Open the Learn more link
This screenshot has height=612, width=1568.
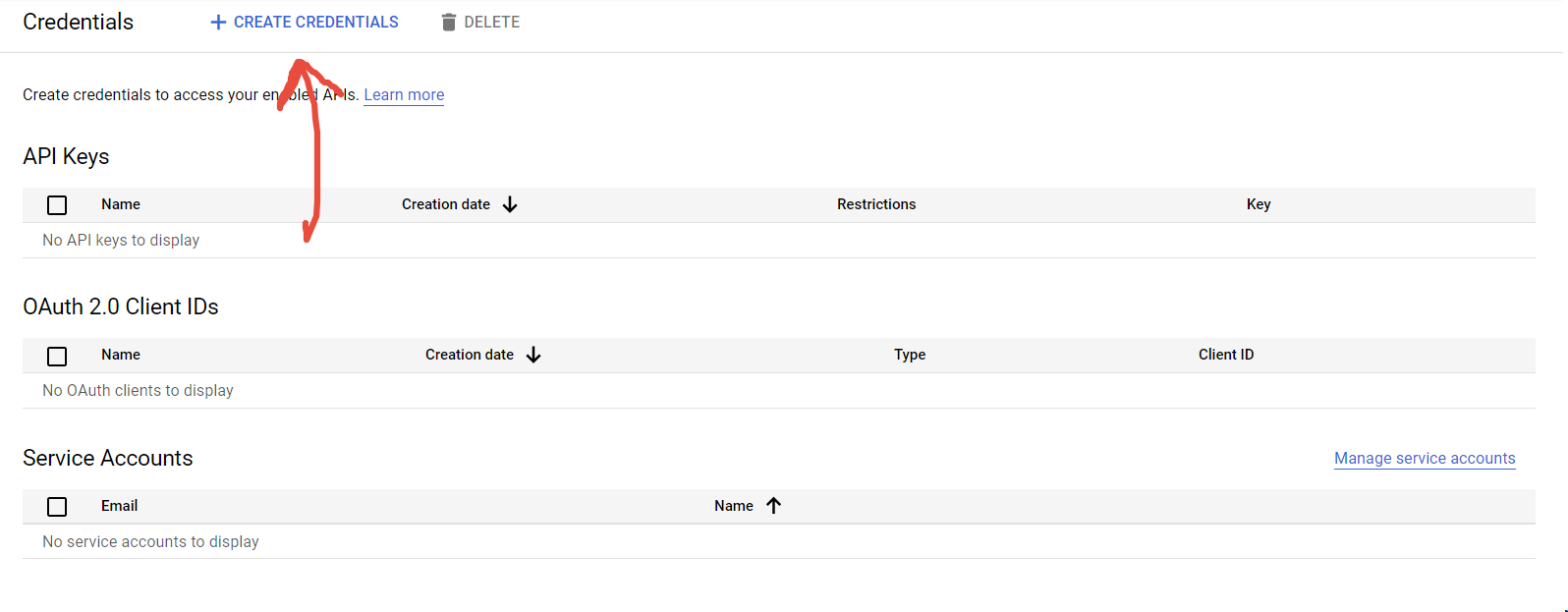[x=404, y=95]
